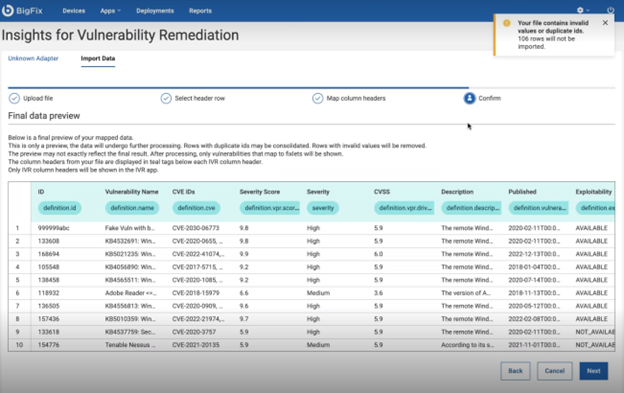The height and width of the screenshot is (393, 624).
Task: Click the BigFix logo icon
Action: click(8, 11)
